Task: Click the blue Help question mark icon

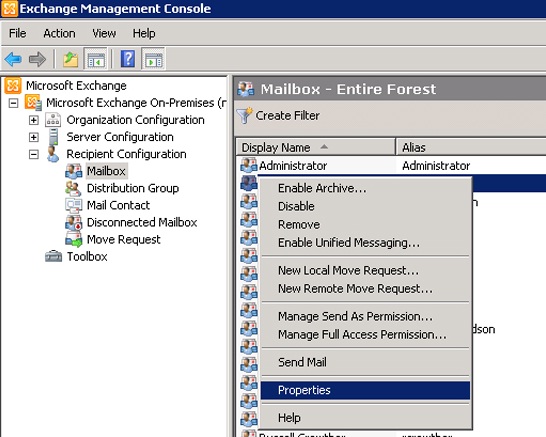Action: click(x=128, y=59)
